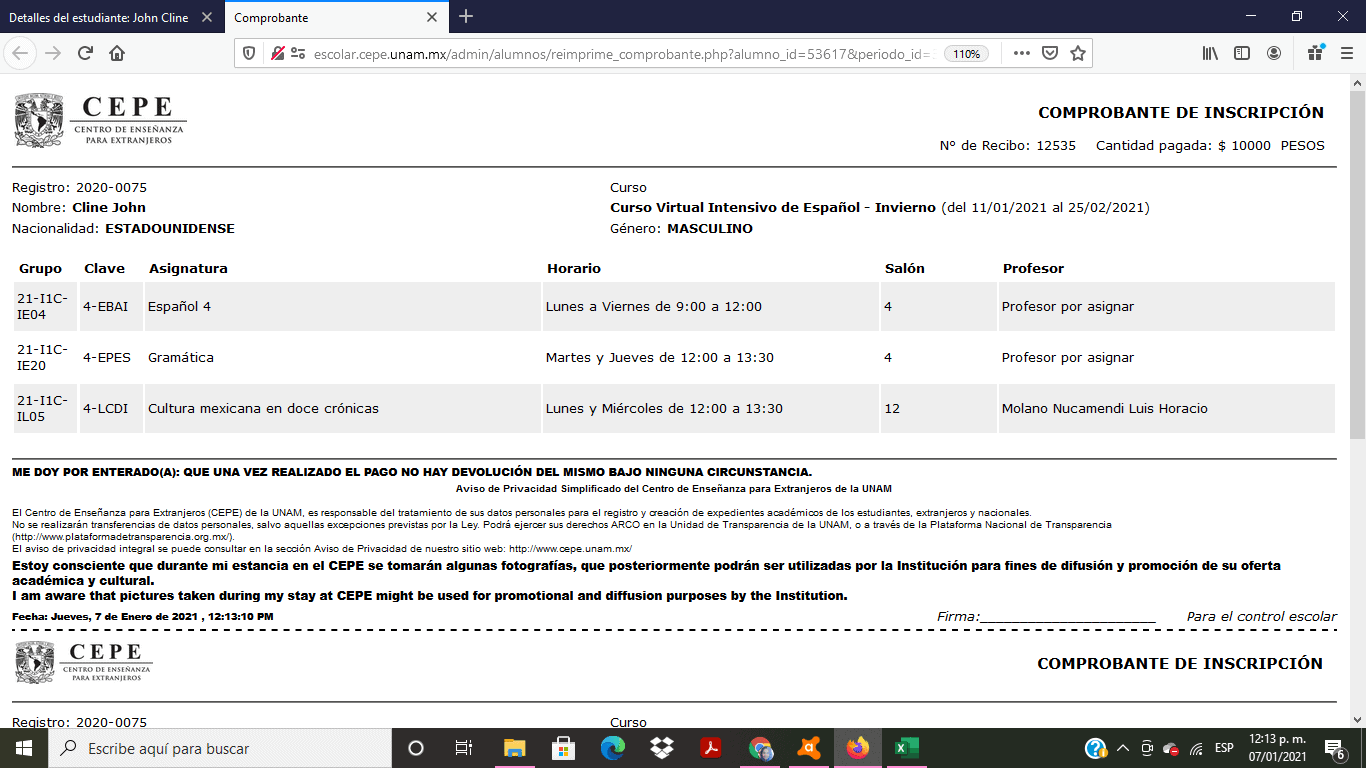Toggle the Firefox sidebar view
1366x768 pixels.
click(x=1242, y=53)
